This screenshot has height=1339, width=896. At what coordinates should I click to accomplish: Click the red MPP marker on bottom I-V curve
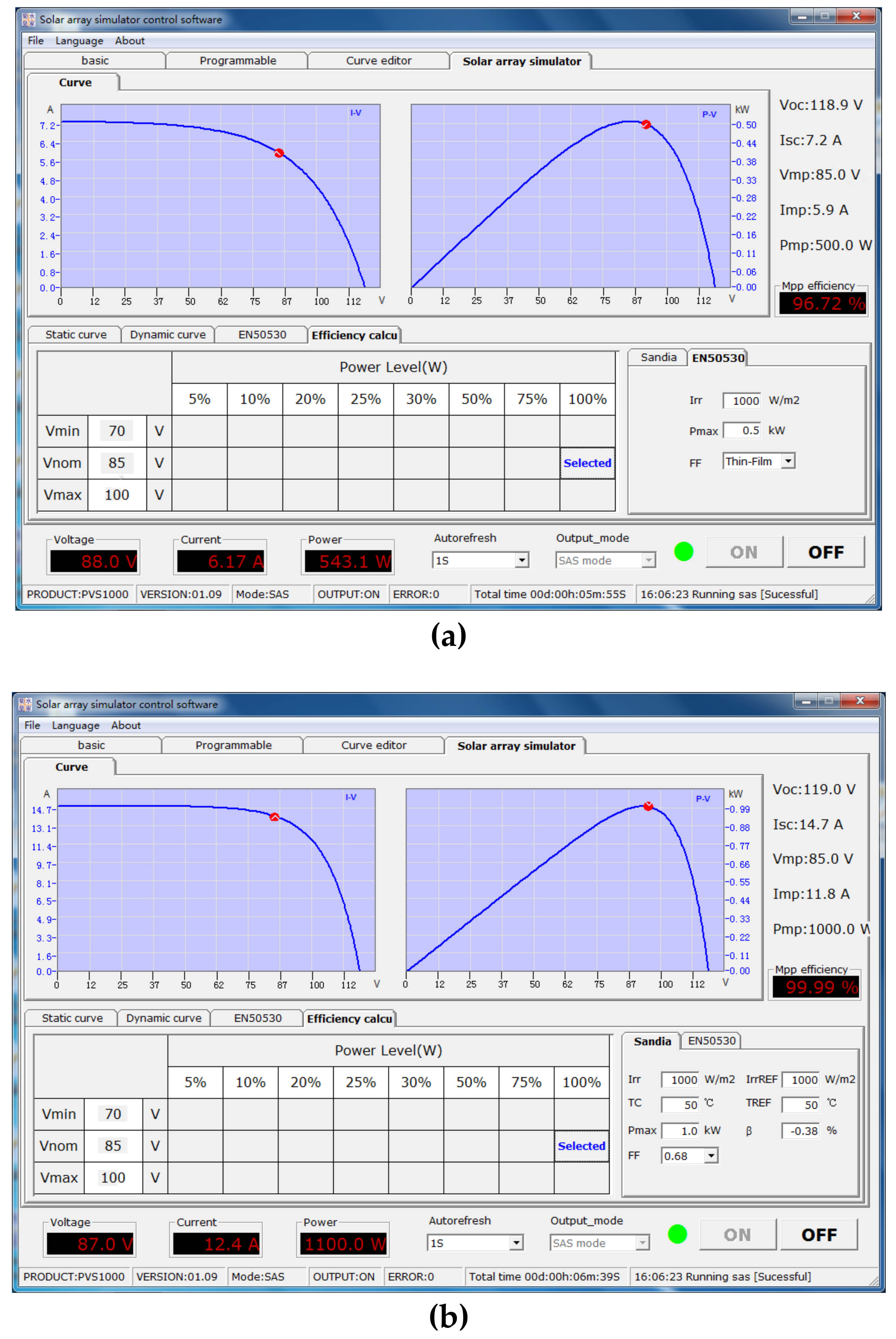tap(274, 817)
